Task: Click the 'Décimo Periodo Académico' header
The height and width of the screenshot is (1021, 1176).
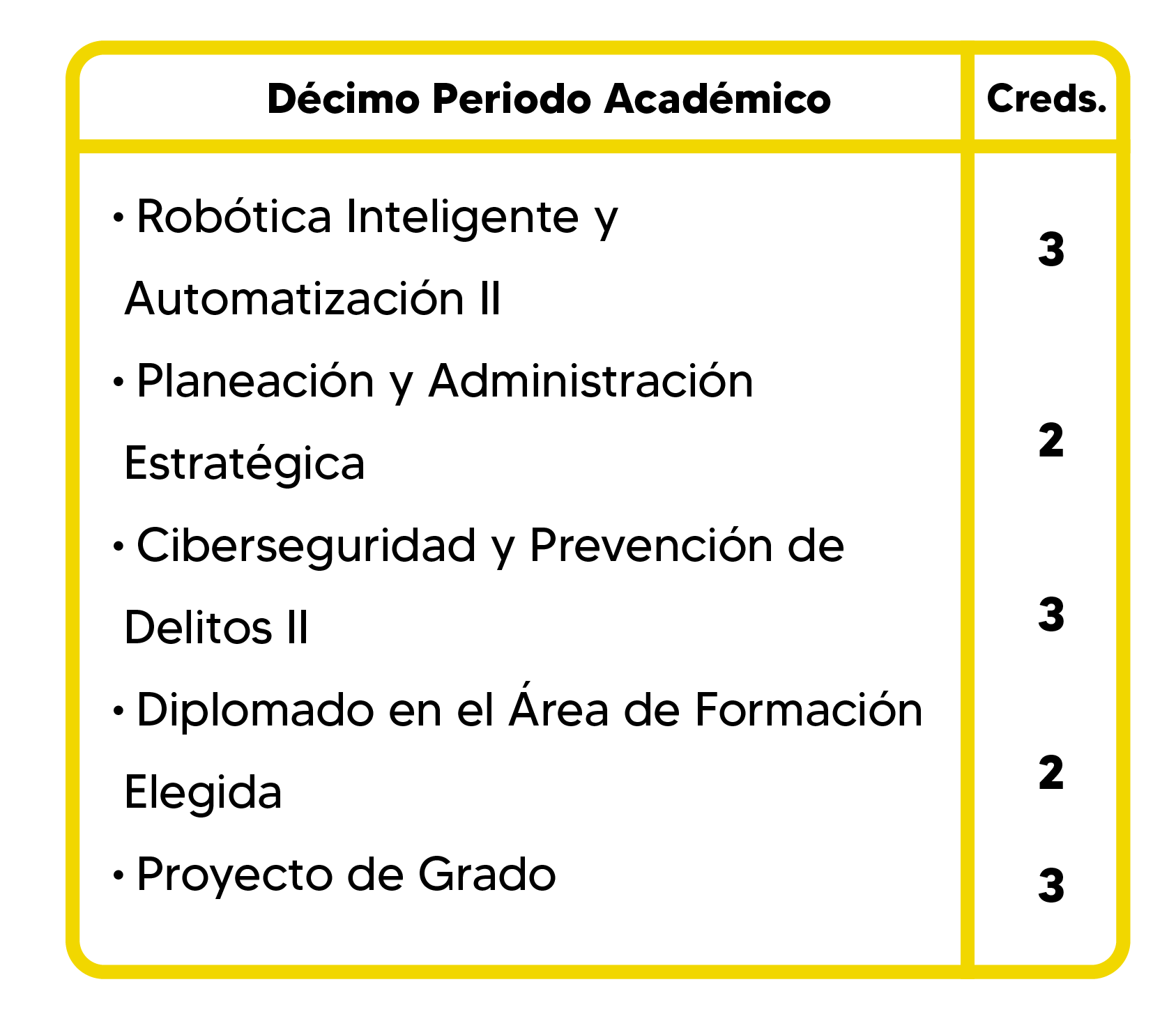Action: 549,99
